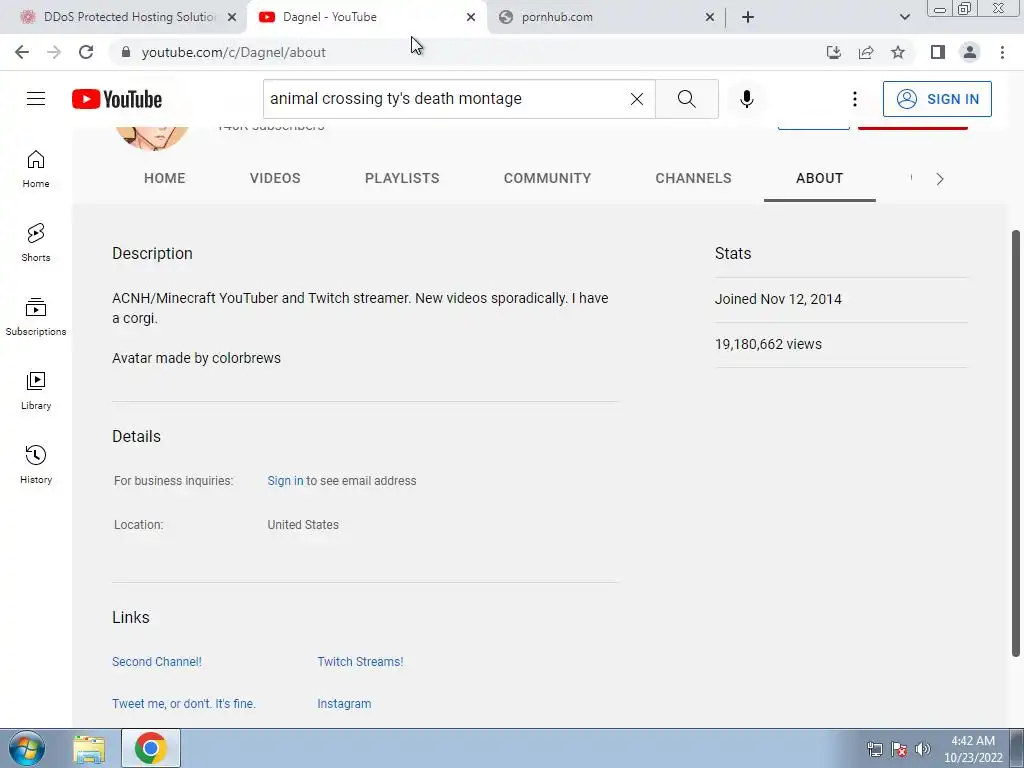Open the channel VIDEOS tab
The image size is (1024, 768).
coord(275,178)
